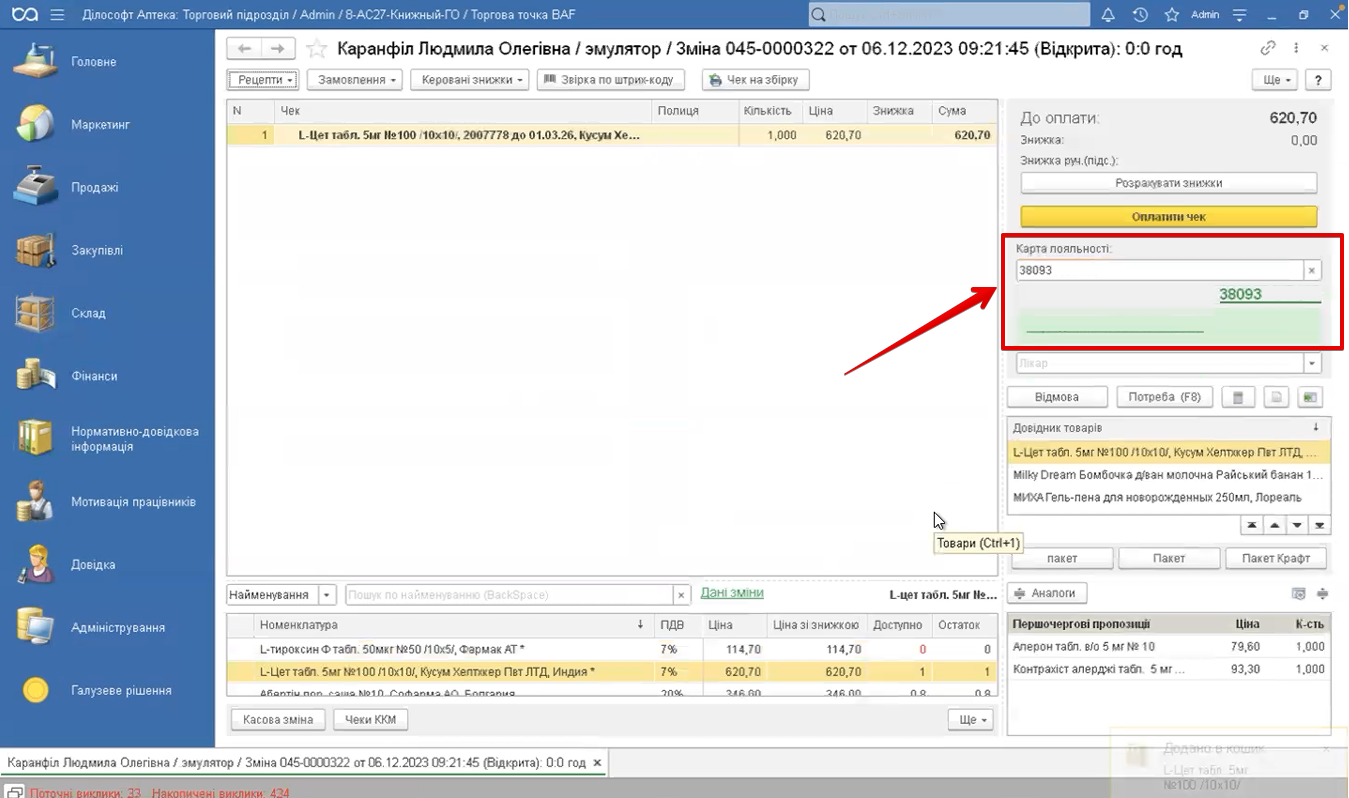Image resolution: width=1349 pixels, height=798 pixels.
Task: Click the Дані зміни link
Action: click(x=731, y=593)
